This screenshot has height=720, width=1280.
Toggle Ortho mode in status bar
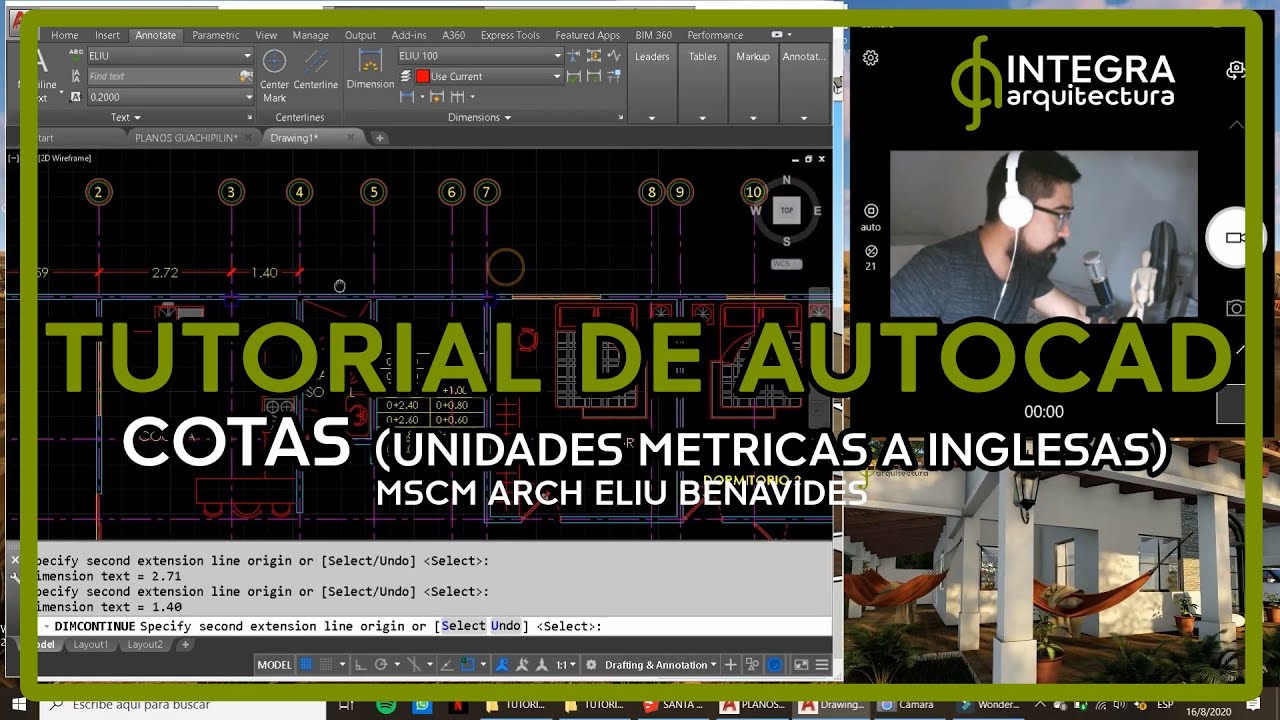pyautogui.click(x=360, y=665)
